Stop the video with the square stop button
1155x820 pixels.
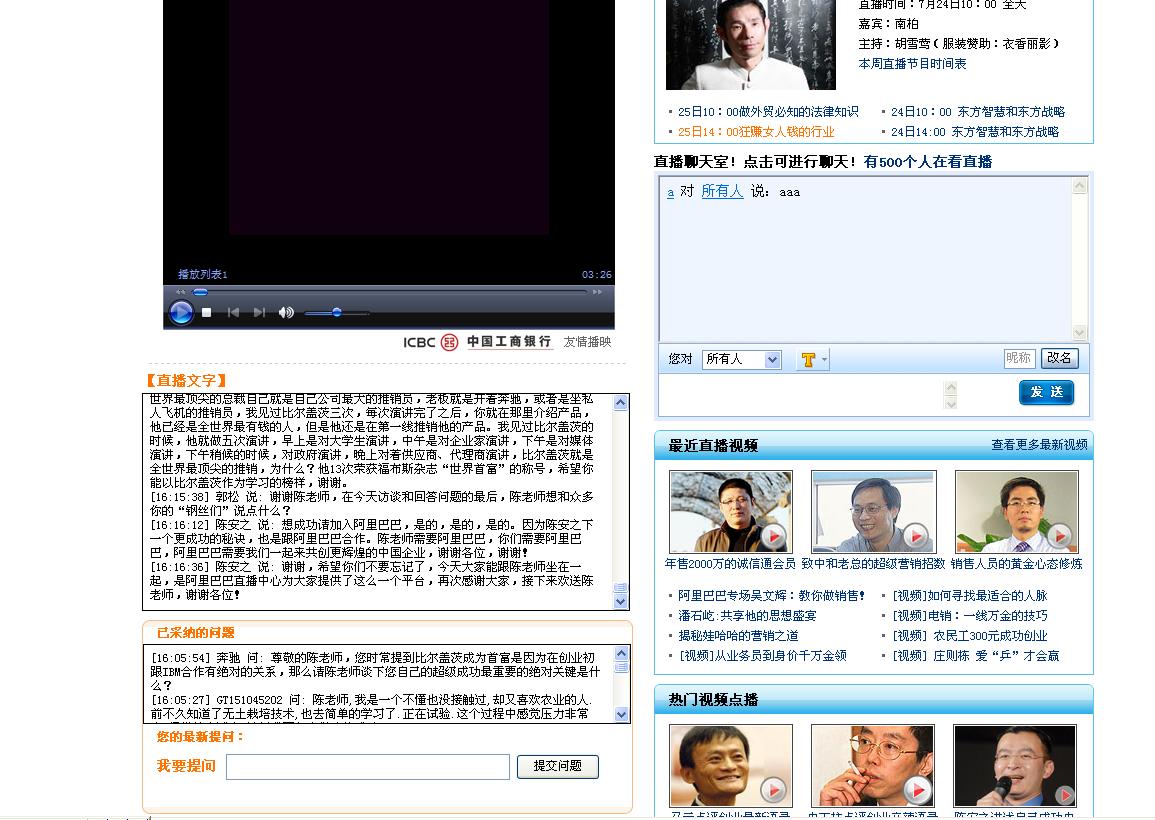coord(207,312)
